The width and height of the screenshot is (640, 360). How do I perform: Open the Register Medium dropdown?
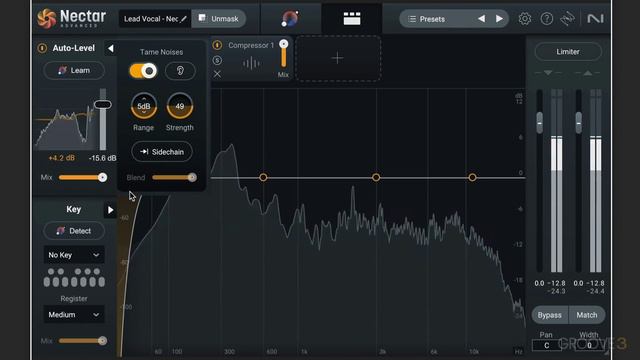[74, 315]
